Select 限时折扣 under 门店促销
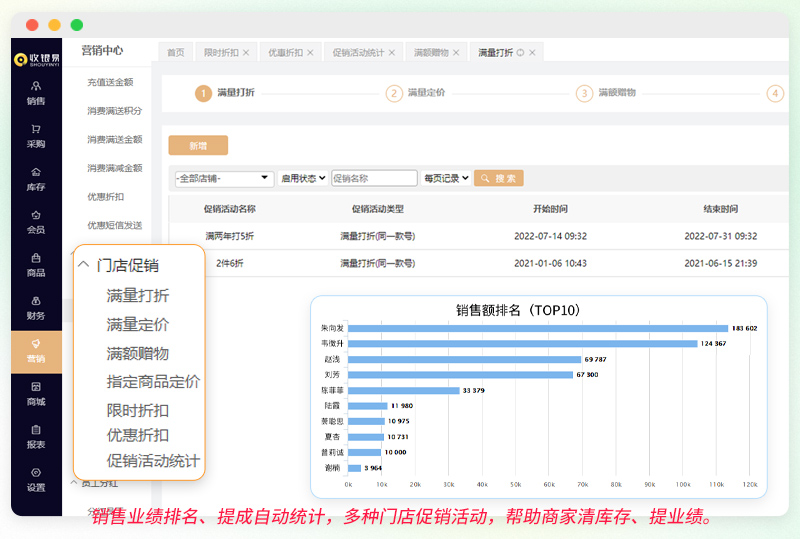This screenshot has height=539, width=800. click(138, 410)
